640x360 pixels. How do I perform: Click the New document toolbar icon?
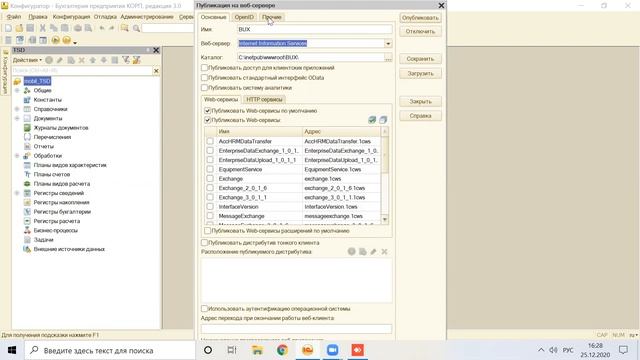[8, 28]
